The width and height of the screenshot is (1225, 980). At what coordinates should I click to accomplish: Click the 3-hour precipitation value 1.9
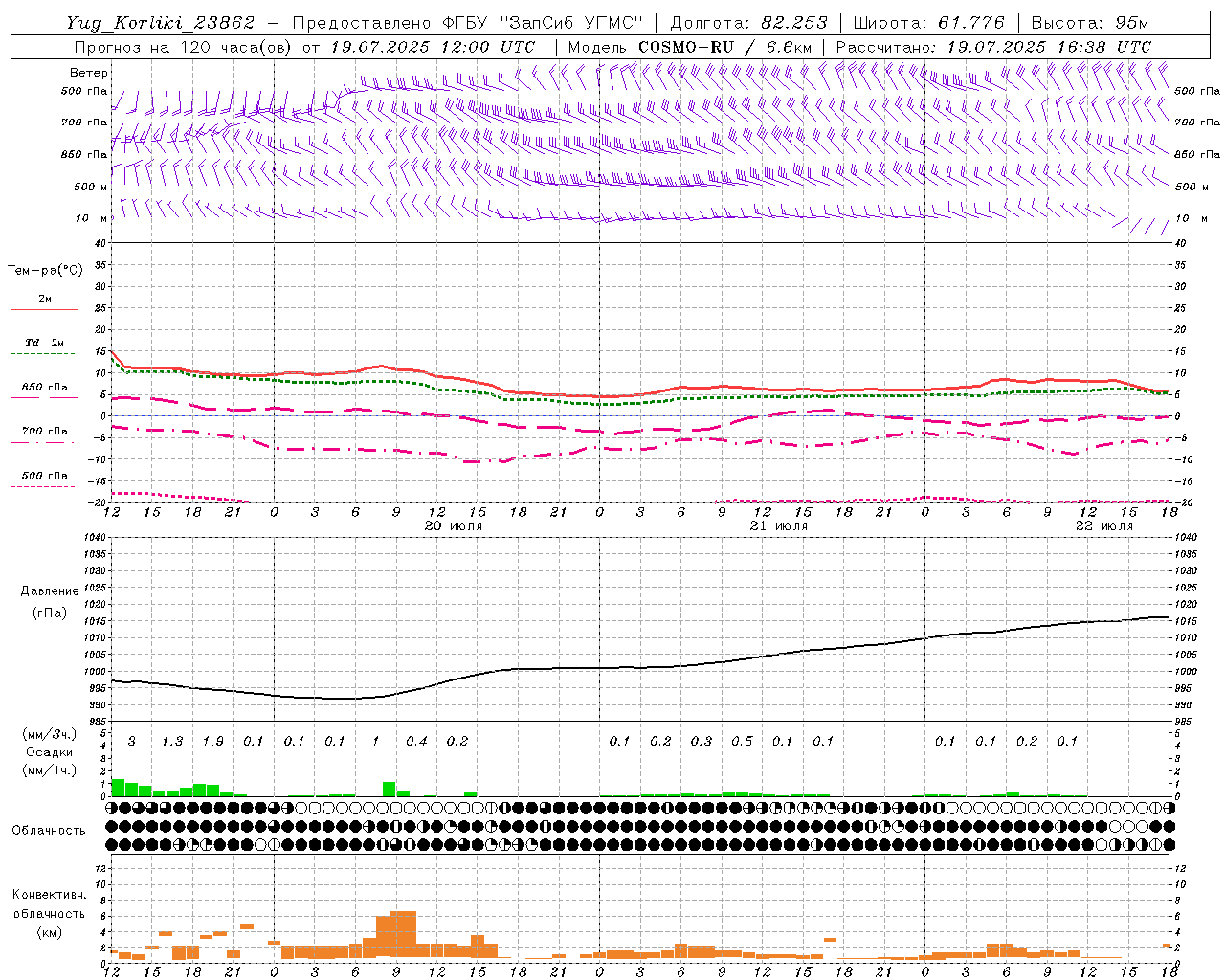[212, 742]
